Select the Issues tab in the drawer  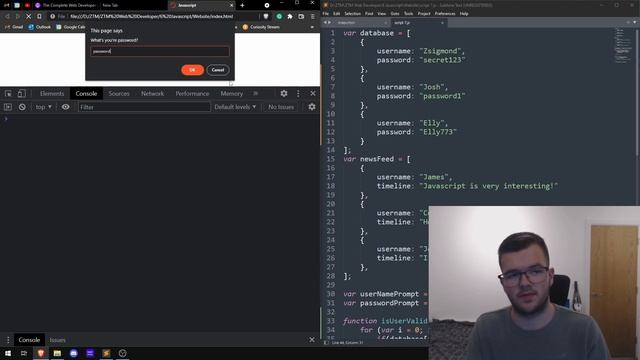[x=58, y=340]
